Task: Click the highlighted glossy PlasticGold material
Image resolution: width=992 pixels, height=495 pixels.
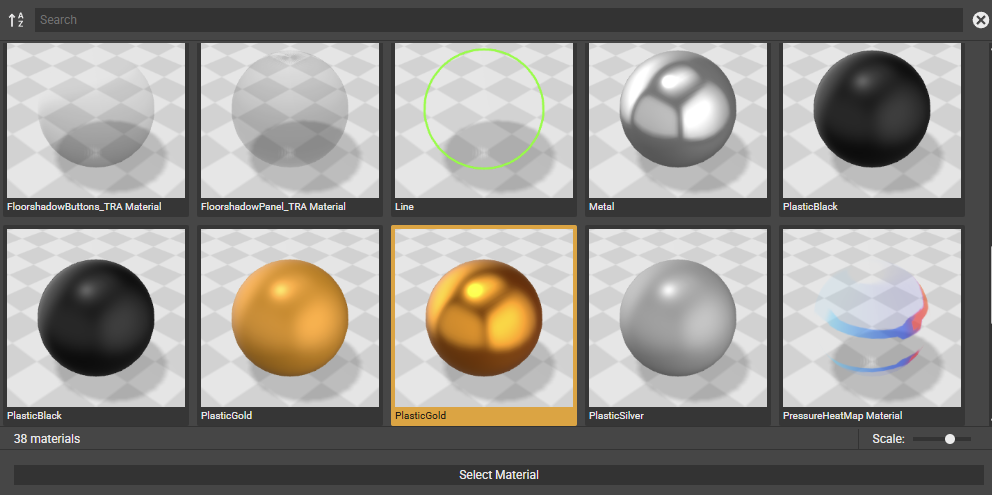Action: (484, 325)
